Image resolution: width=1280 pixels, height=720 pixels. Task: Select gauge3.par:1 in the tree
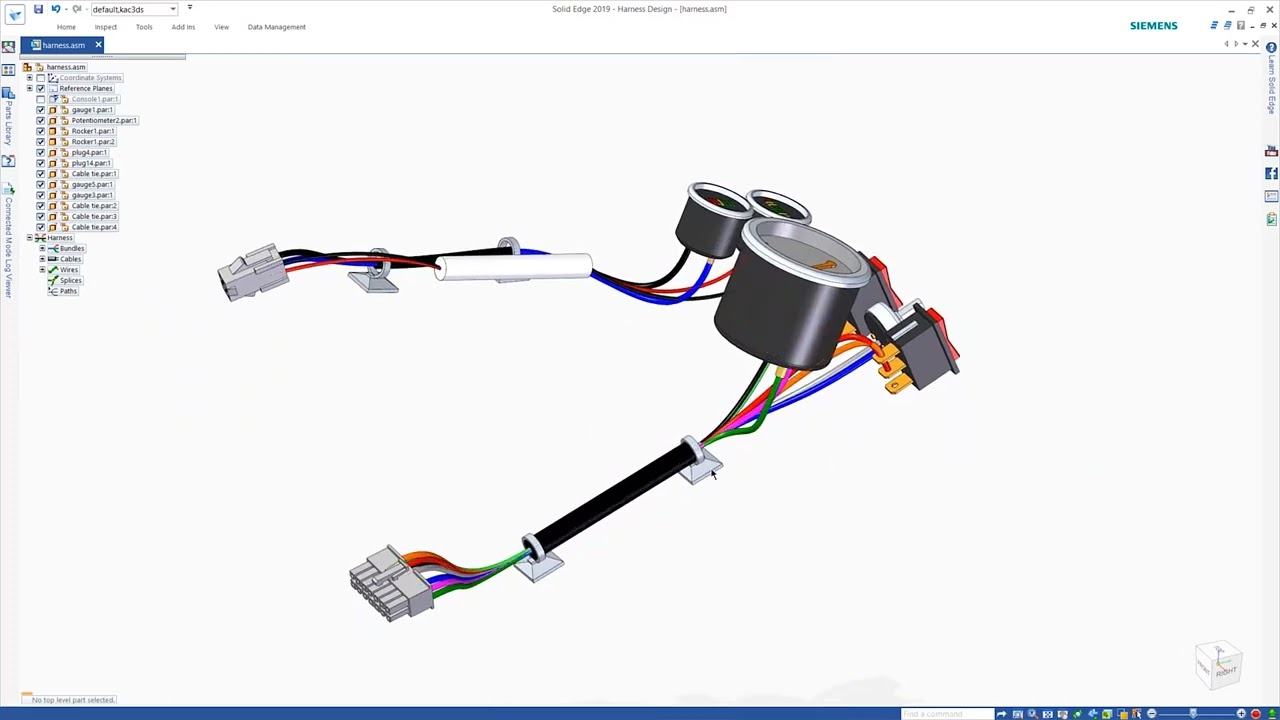tap(91, 195)
